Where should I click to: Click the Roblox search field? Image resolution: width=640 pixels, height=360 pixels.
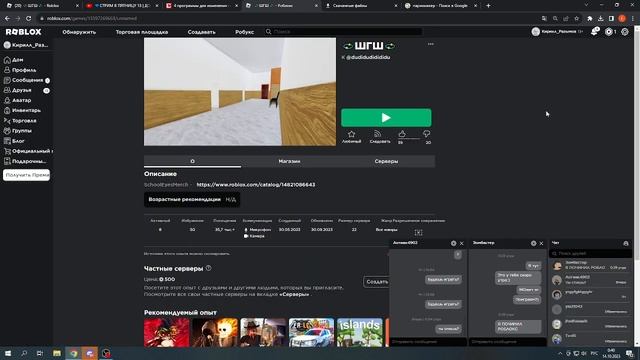click(343, 31)
